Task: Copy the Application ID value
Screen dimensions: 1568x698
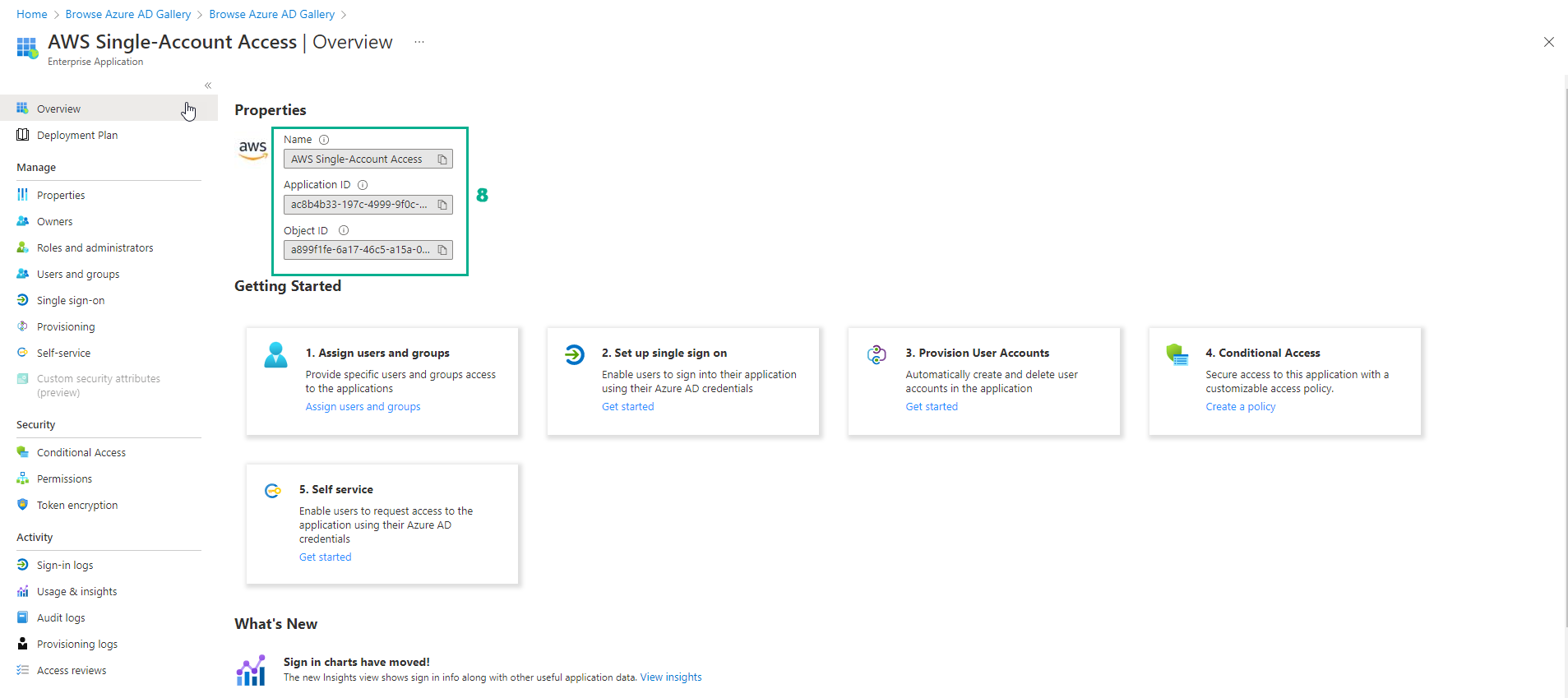Action: pyautogui.click(x=442, y=205)
